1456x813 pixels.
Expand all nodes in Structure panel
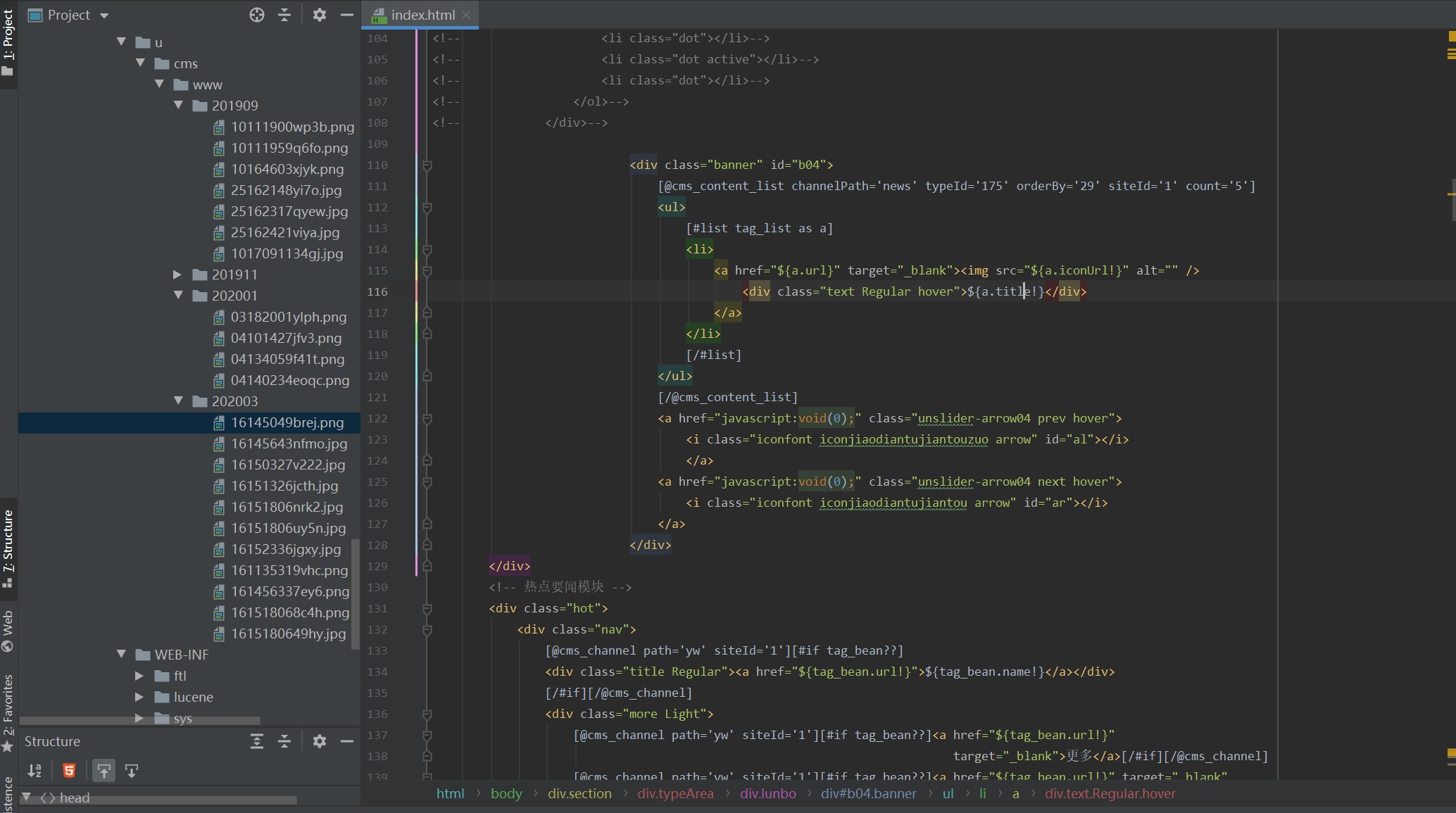coord(257,741)
